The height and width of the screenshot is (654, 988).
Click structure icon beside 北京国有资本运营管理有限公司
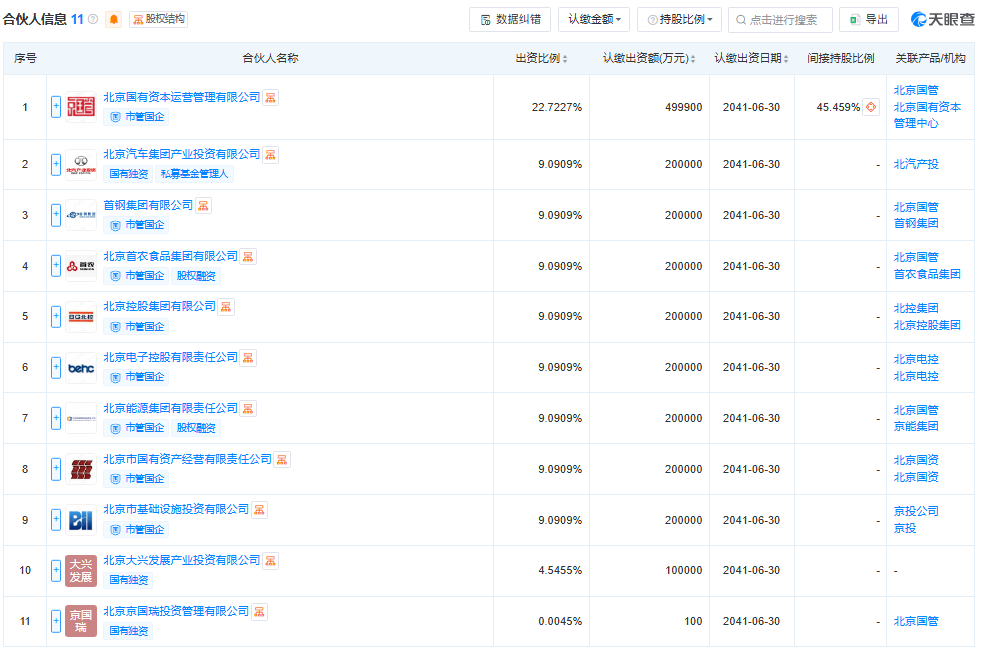tap(270, 98)
